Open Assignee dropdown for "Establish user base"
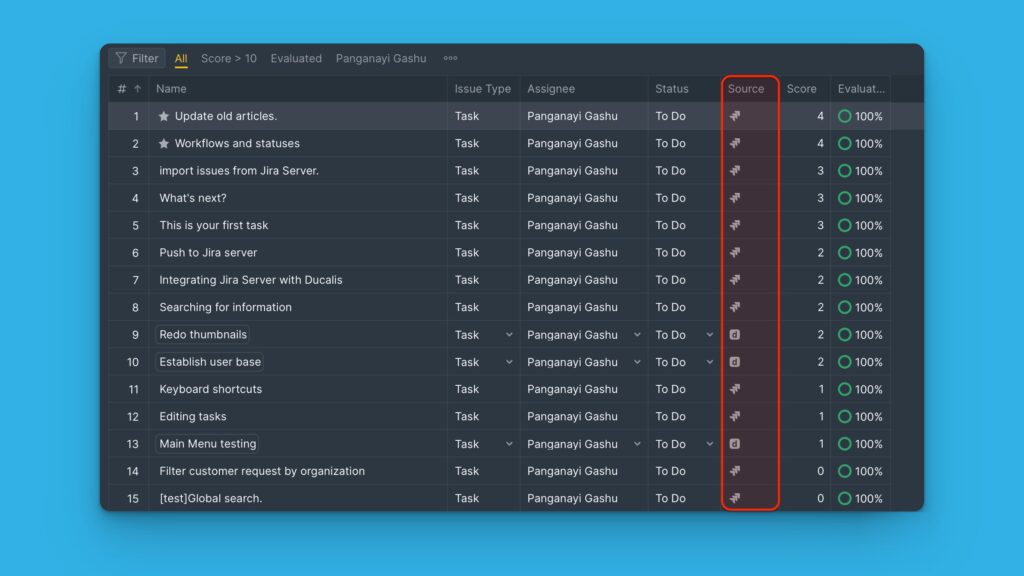The height and width of the screenshot is (576, 1024). click(x=637, y=362)
